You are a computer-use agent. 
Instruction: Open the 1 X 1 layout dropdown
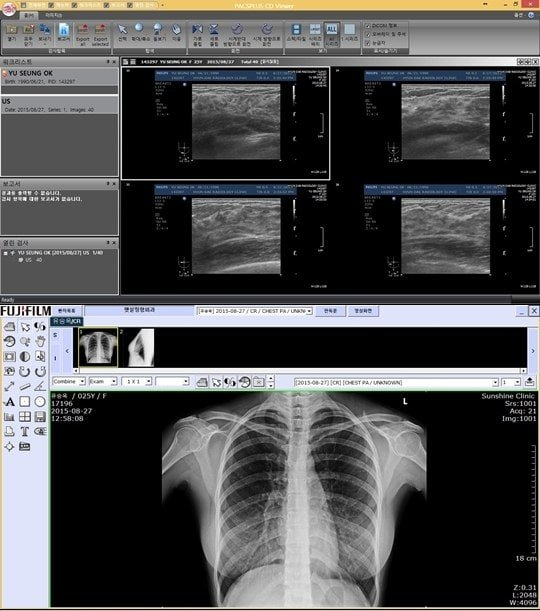136,381
